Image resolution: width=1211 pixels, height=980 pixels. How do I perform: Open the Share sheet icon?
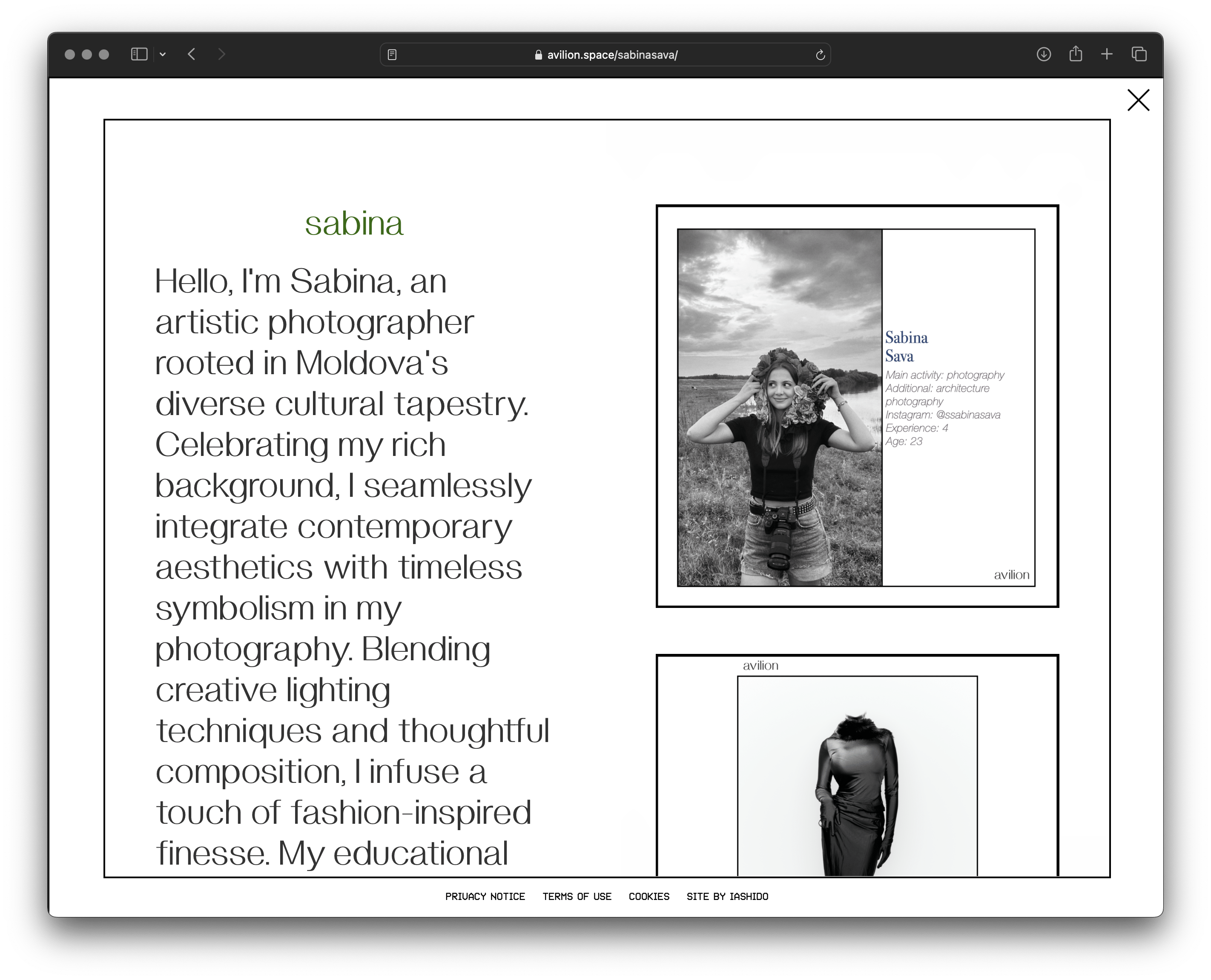click(x=1076, y=54)
